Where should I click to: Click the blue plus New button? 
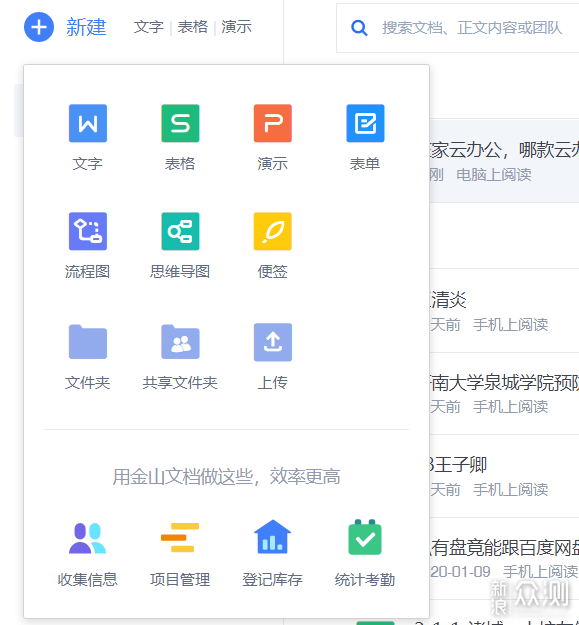(x=39, y=27)
